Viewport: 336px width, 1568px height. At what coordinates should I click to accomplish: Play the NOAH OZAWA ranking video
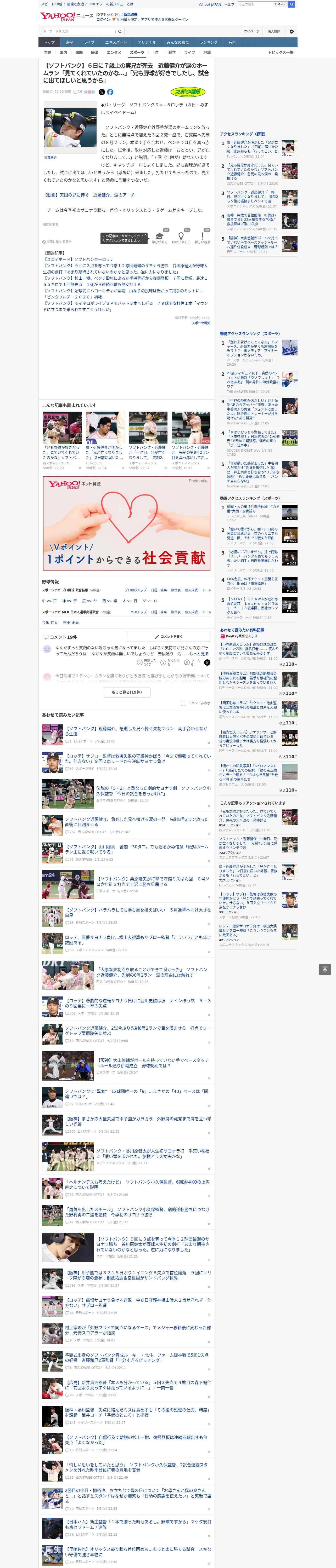point(289,605)
